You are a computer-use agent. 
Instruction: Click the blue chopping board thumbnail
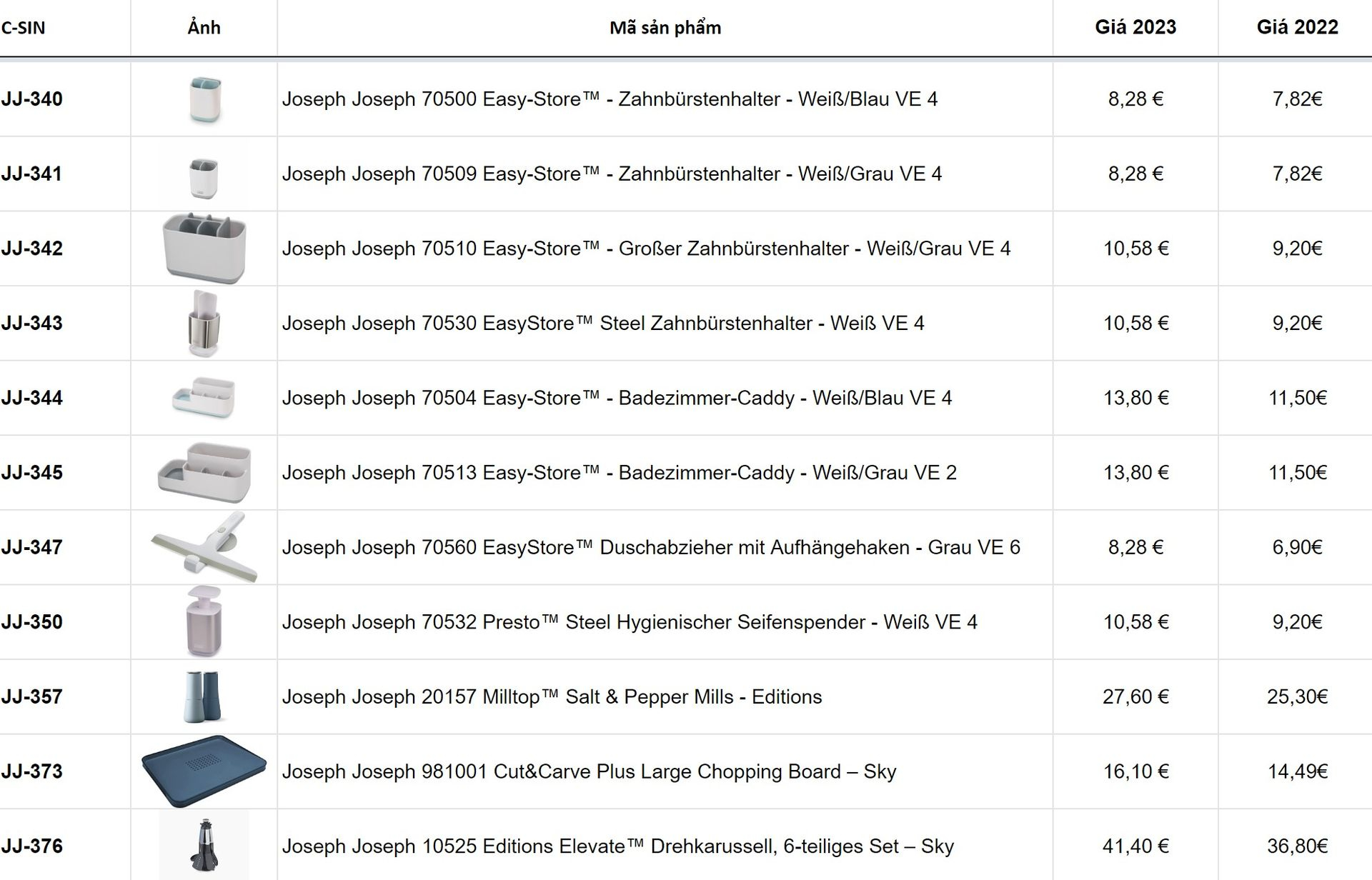204,771
